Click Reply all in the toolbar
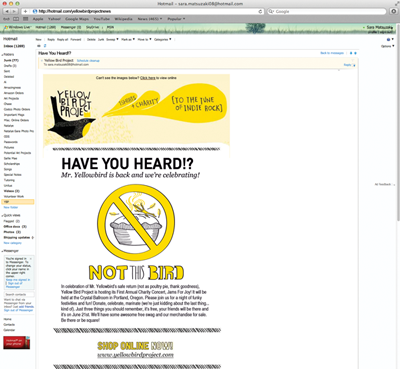Viewport: 400px width, 369px height. tap(63, 39)
